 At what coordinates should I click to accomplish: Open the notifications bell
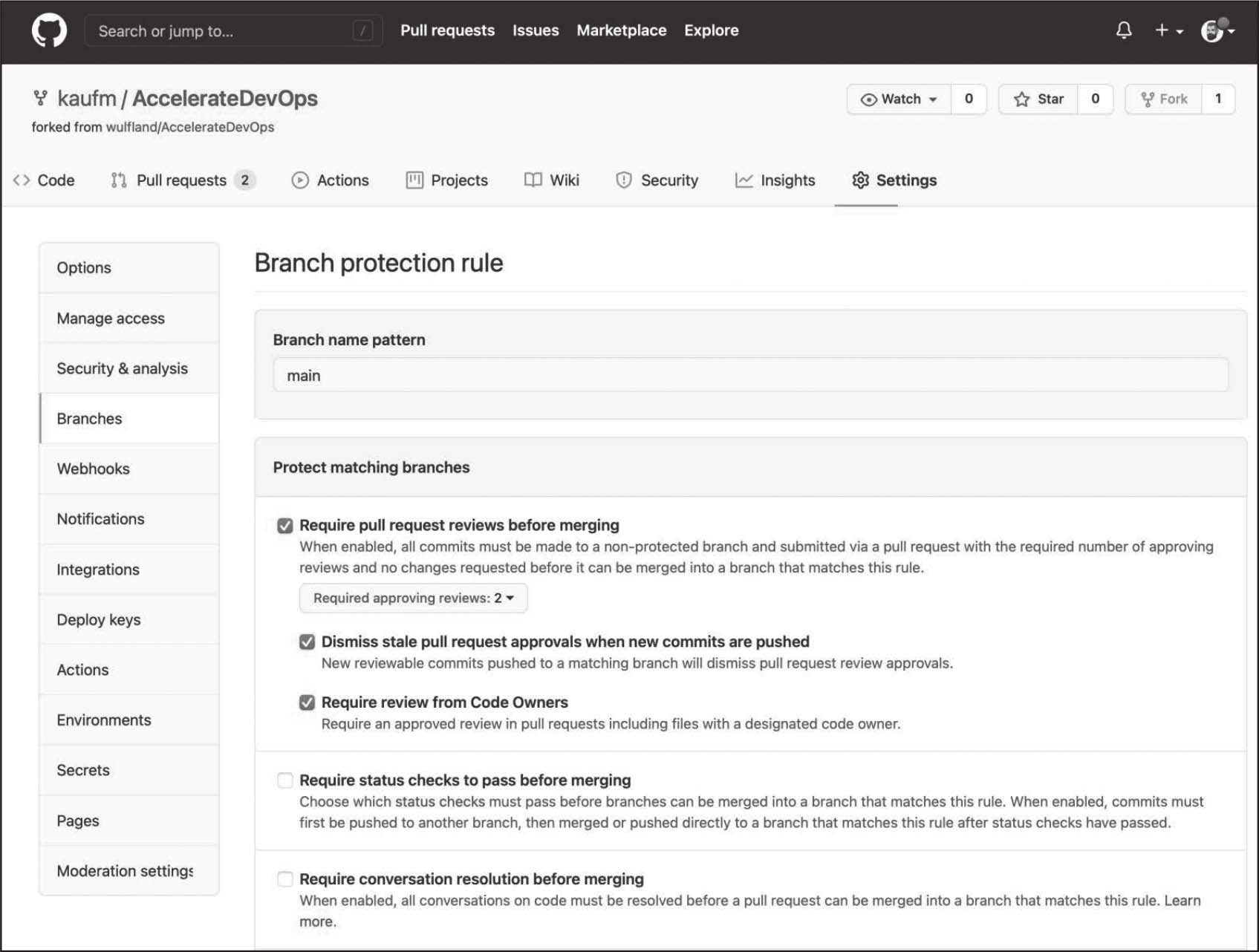coord(1123,30)
